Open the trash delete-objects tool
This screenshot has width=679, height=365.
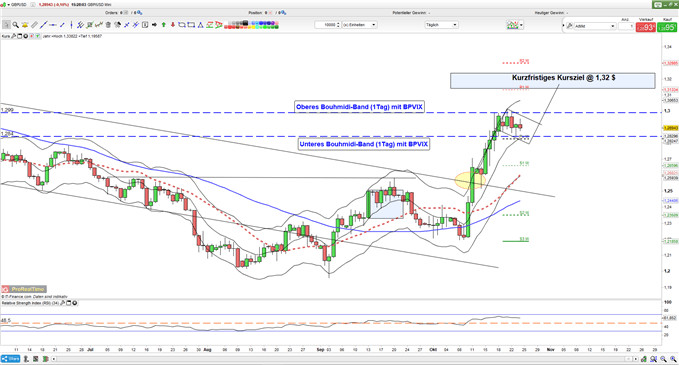pyautogui.click(x=108, y=25)
